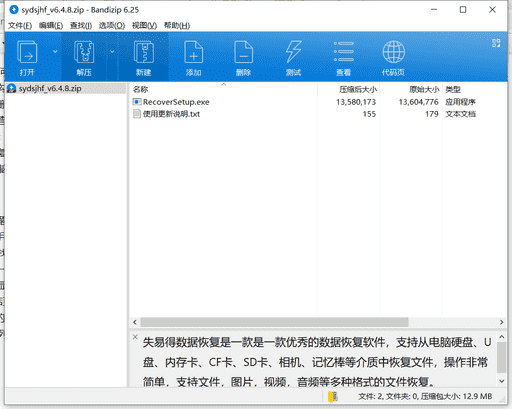512x409 pixels.
Task: Open the File (文件) menu
Action: pos(20,26)
